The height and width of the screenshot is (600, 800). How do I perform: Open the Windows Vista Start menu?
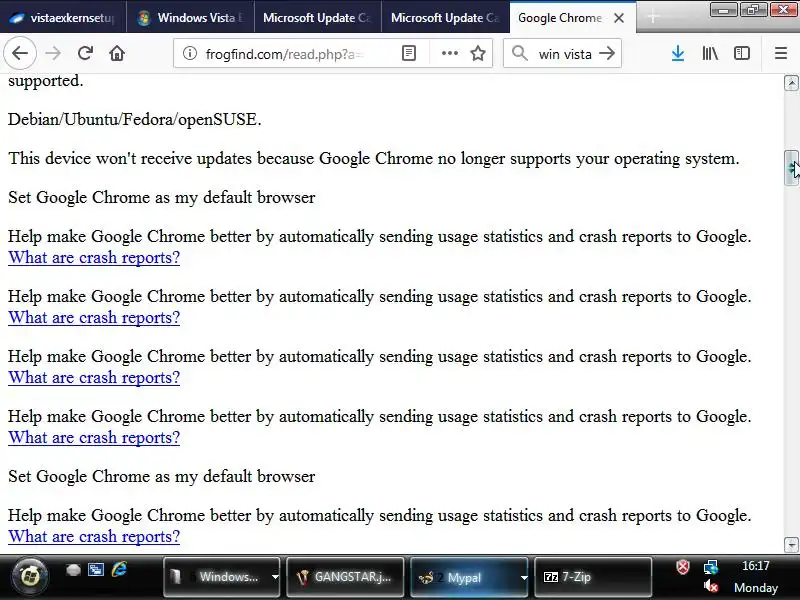30,577
